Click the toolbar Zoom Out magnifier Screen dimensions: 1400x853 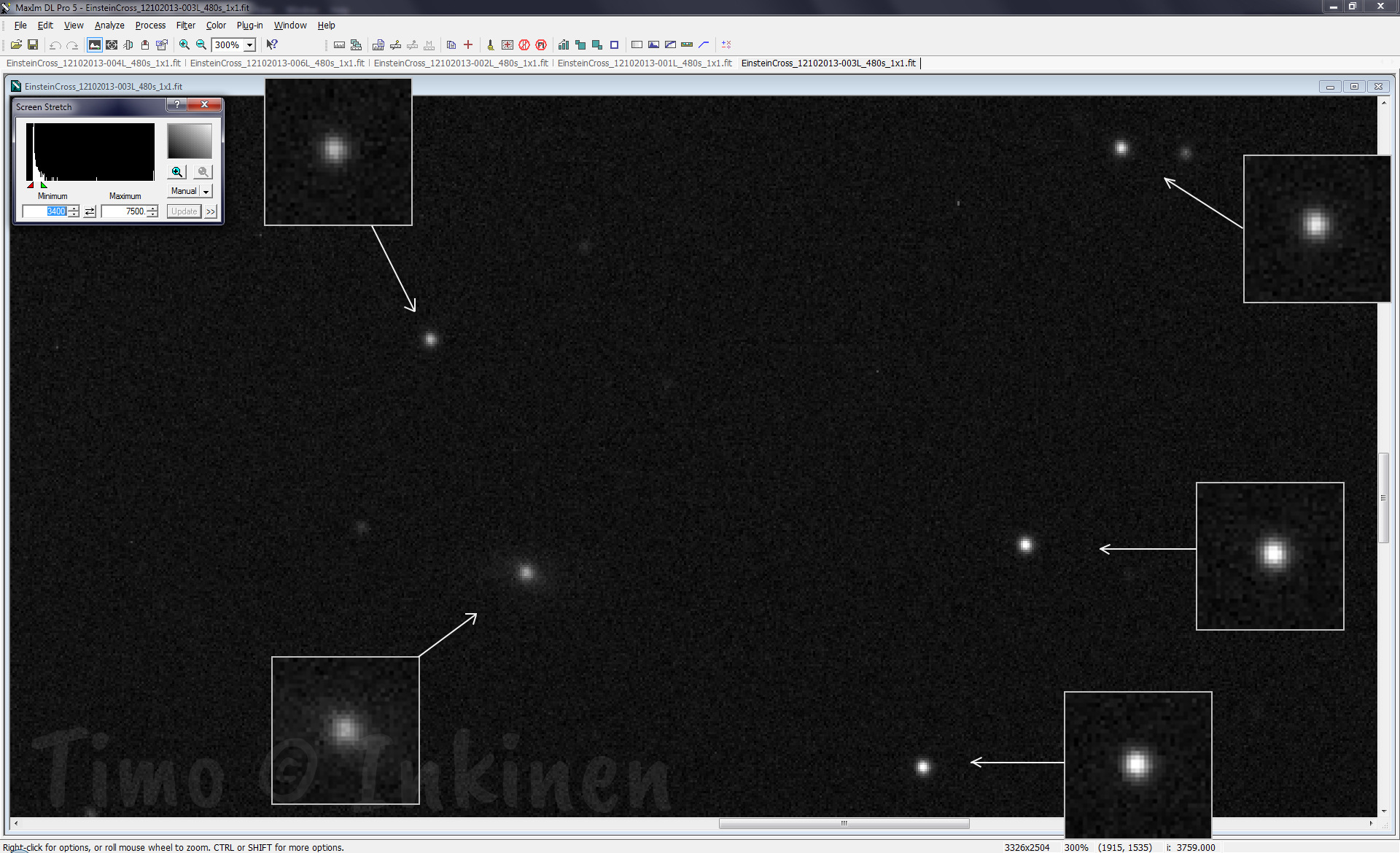201,44
